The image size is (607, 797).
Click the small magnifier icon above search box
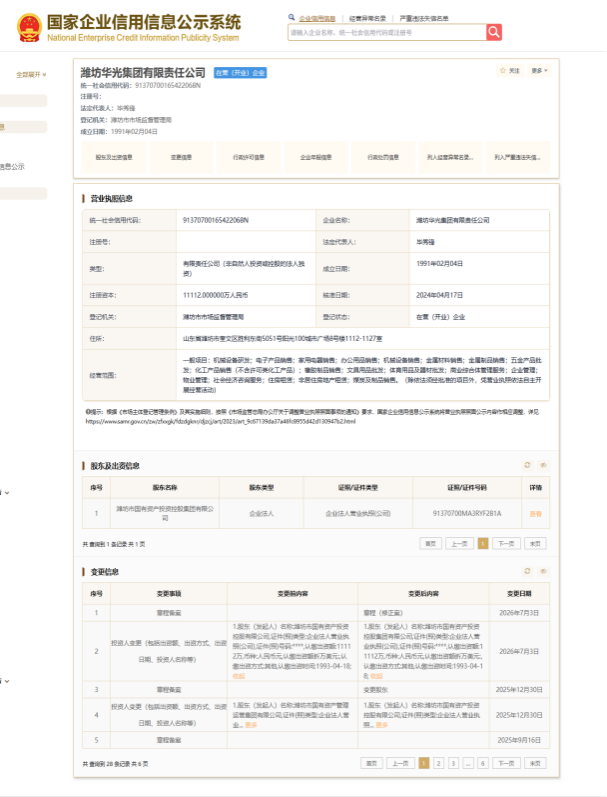point(292,17)
